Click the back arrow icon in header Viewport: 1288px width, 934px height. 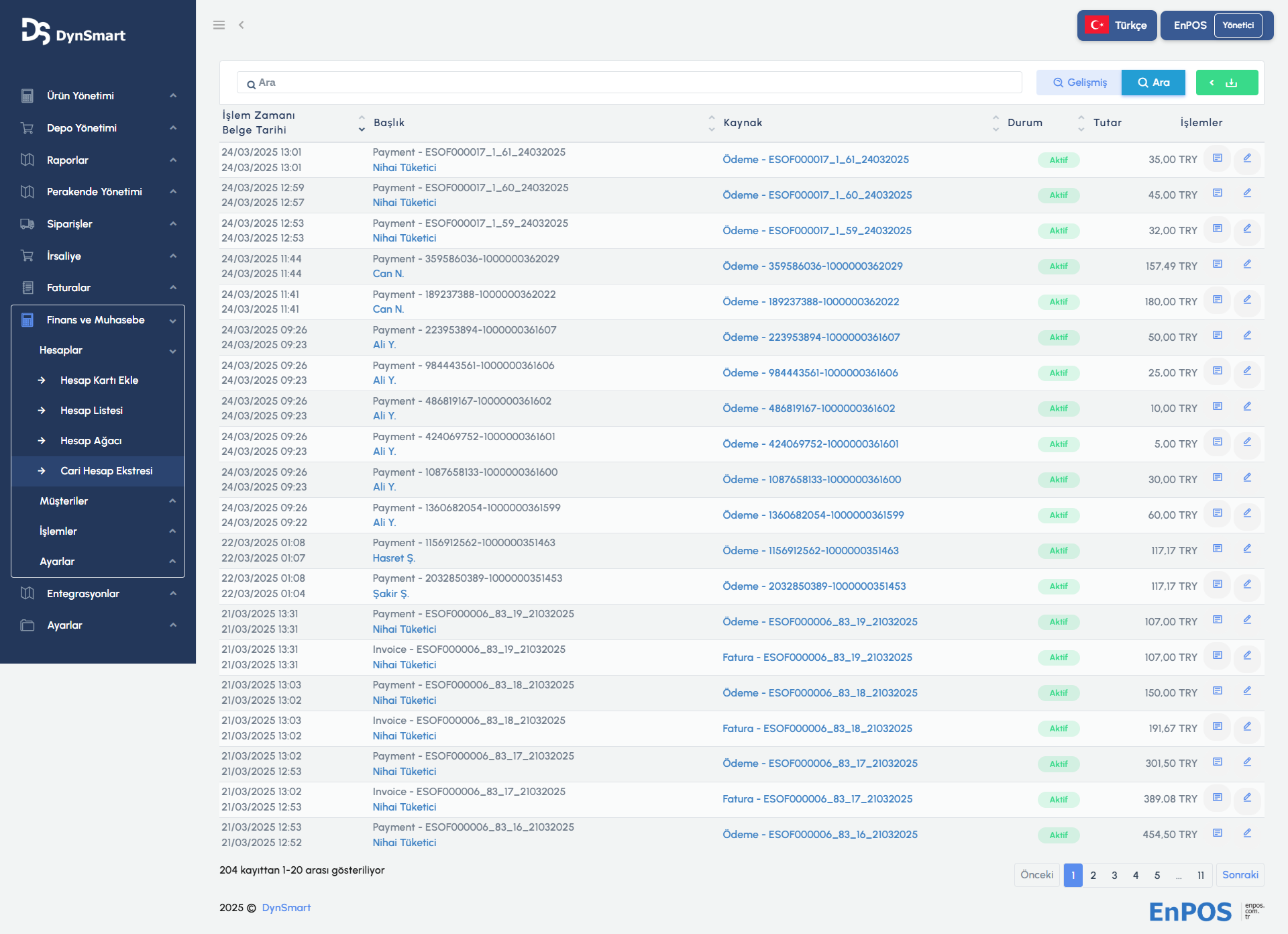241,25
